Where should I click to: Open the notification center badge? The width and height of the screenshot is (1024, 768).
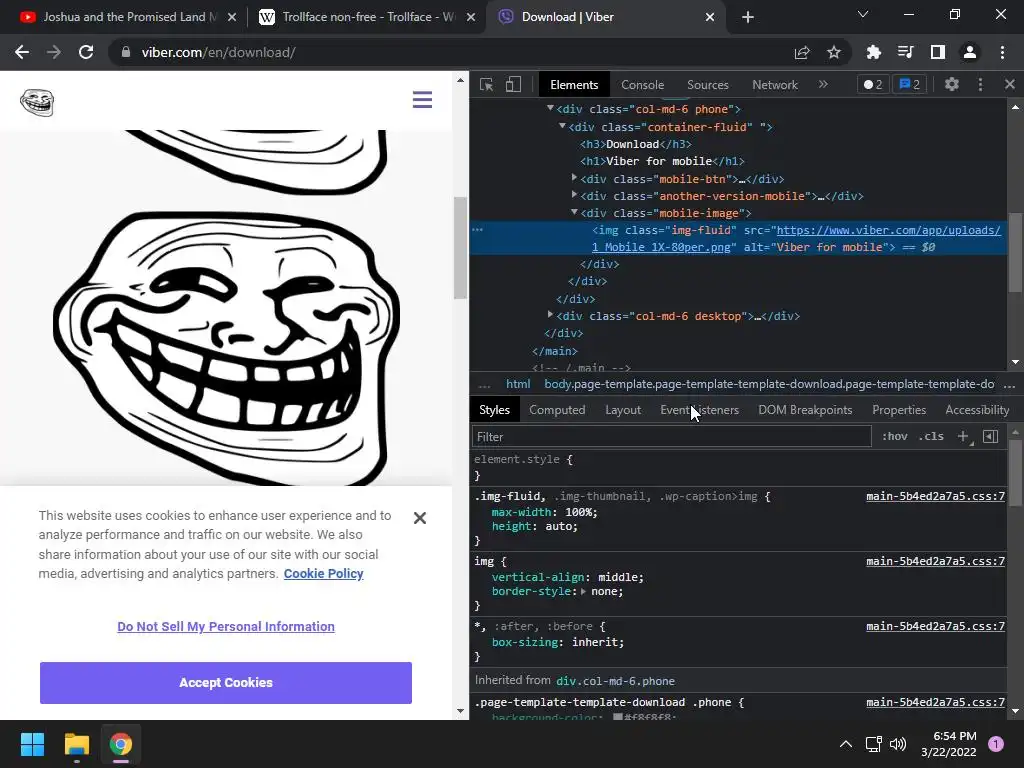(996, 744)
